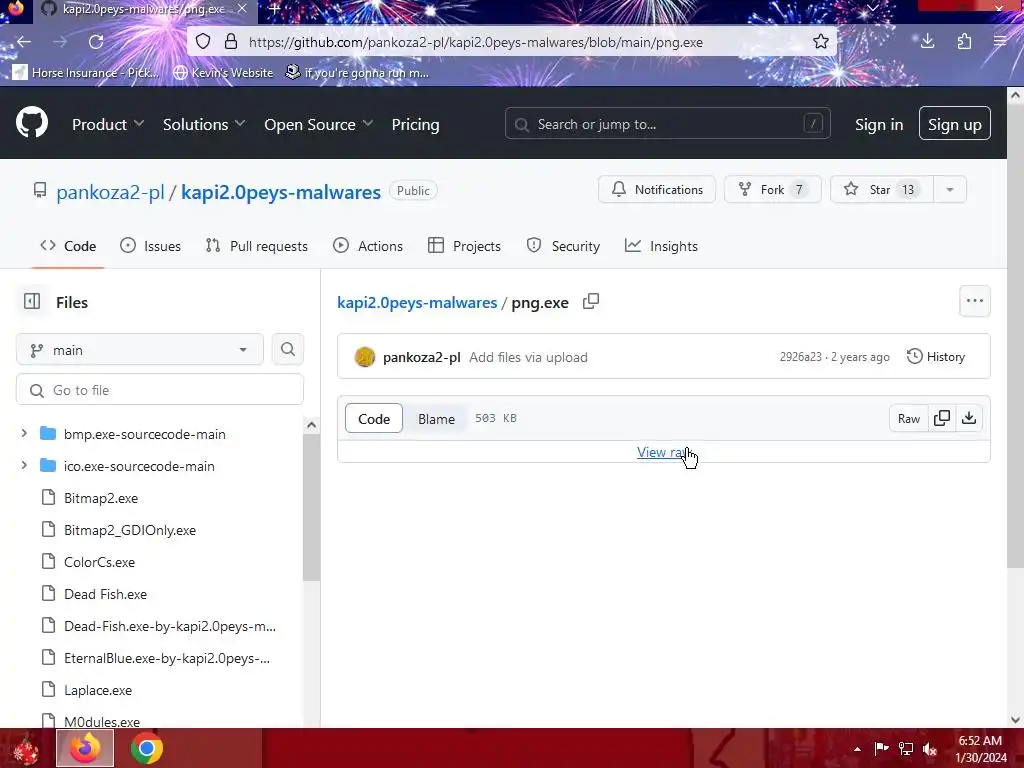Open Bitmap2.exe in file tree

coord(101,498)
